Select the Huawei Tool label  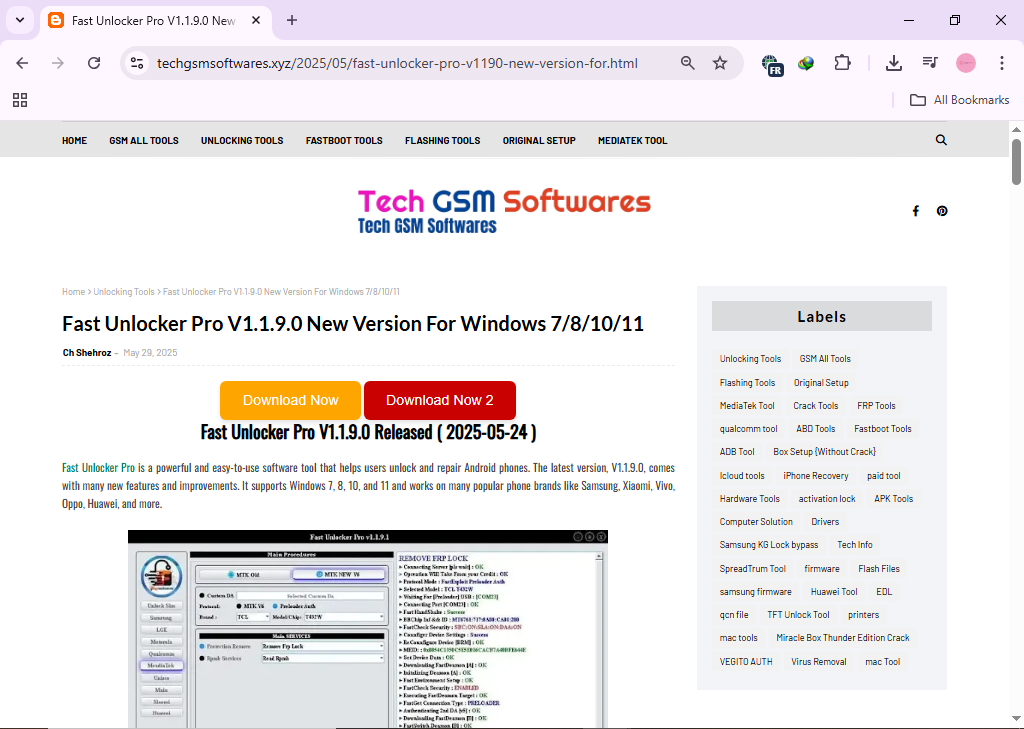(x=834, y=592)
